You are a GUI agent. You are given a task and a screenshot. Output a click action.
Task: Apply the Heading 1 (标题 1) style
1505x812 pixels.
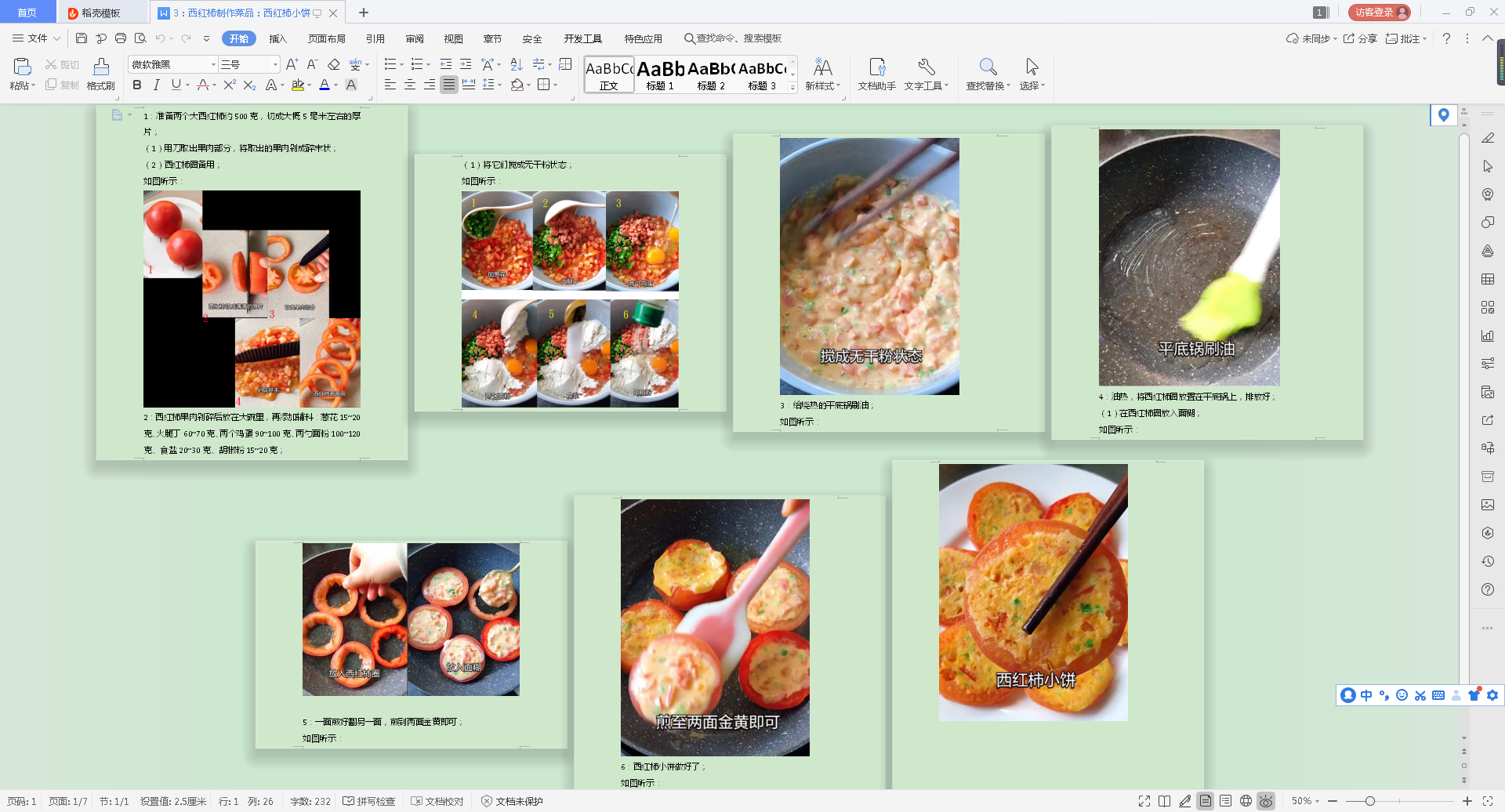pyautogui.click(x=660, y=75)
